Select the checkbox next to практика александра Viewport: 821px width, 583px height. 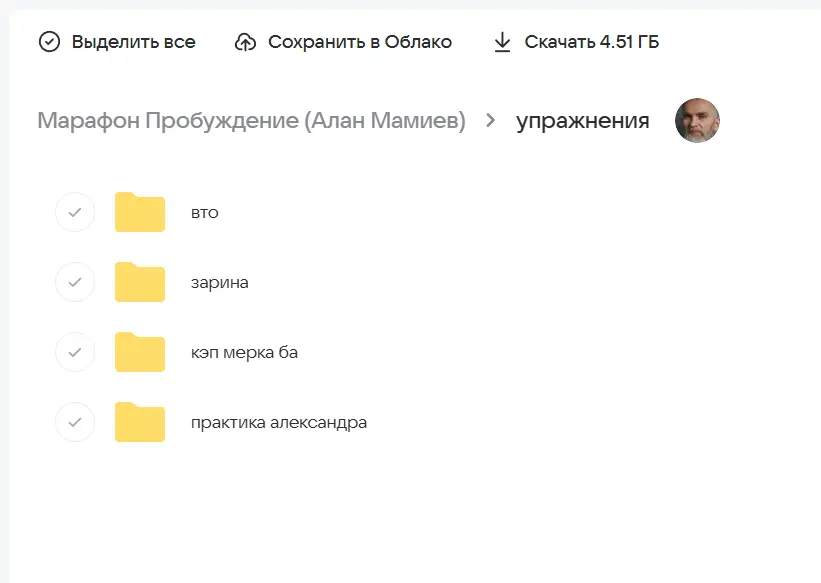[74, 422]
